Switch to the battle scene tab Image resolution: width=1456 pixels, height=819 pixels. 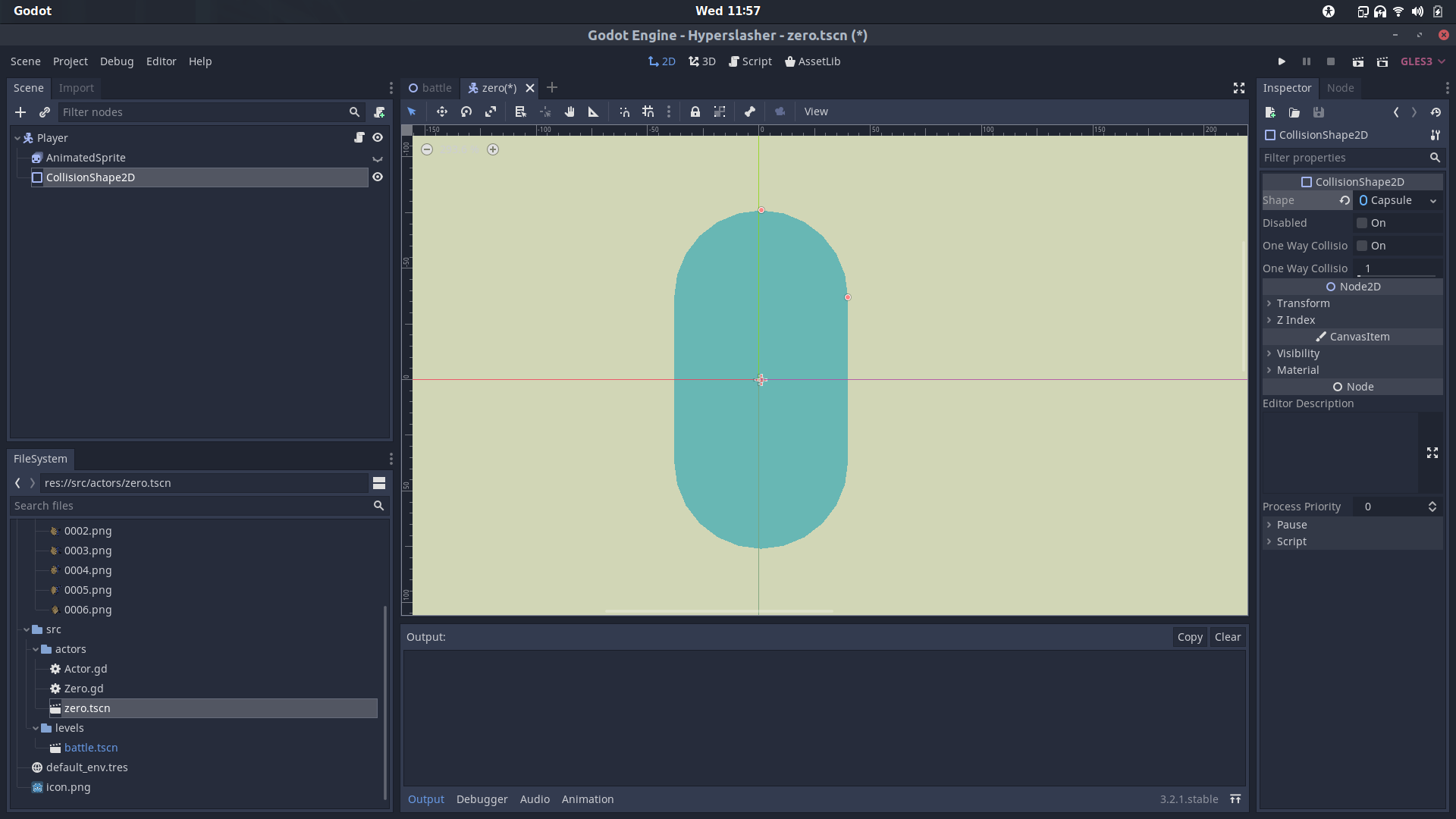tap(436, 88)
